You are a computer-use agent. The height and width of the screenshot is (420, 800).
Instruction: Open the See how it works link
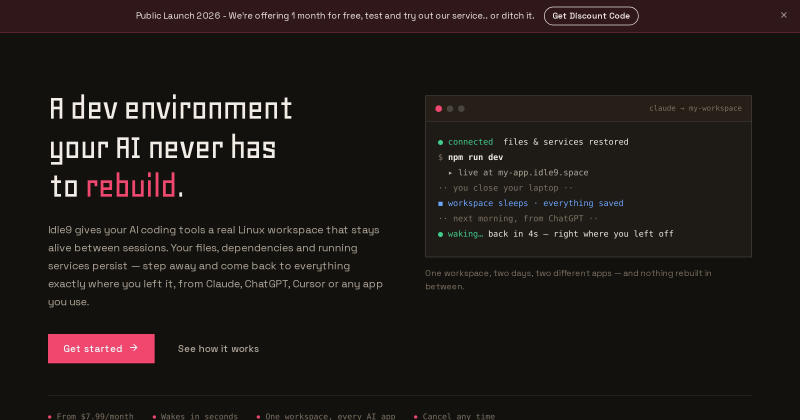point(218,349)
